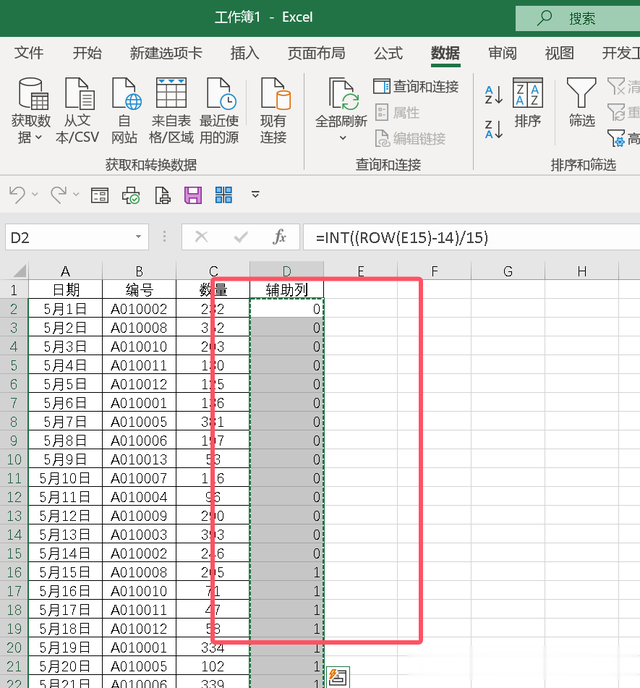Select column D header
Screen dimensions: 640x688
point(286,271)
